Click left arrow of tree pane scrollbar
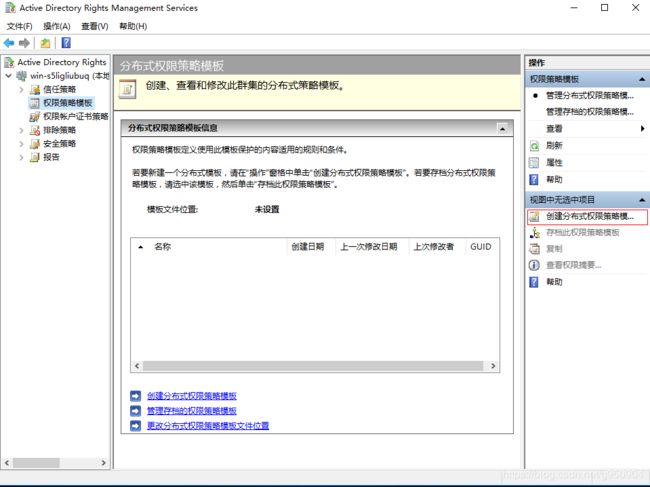Viewport: 650px width, 487px height. coord(7,463)
